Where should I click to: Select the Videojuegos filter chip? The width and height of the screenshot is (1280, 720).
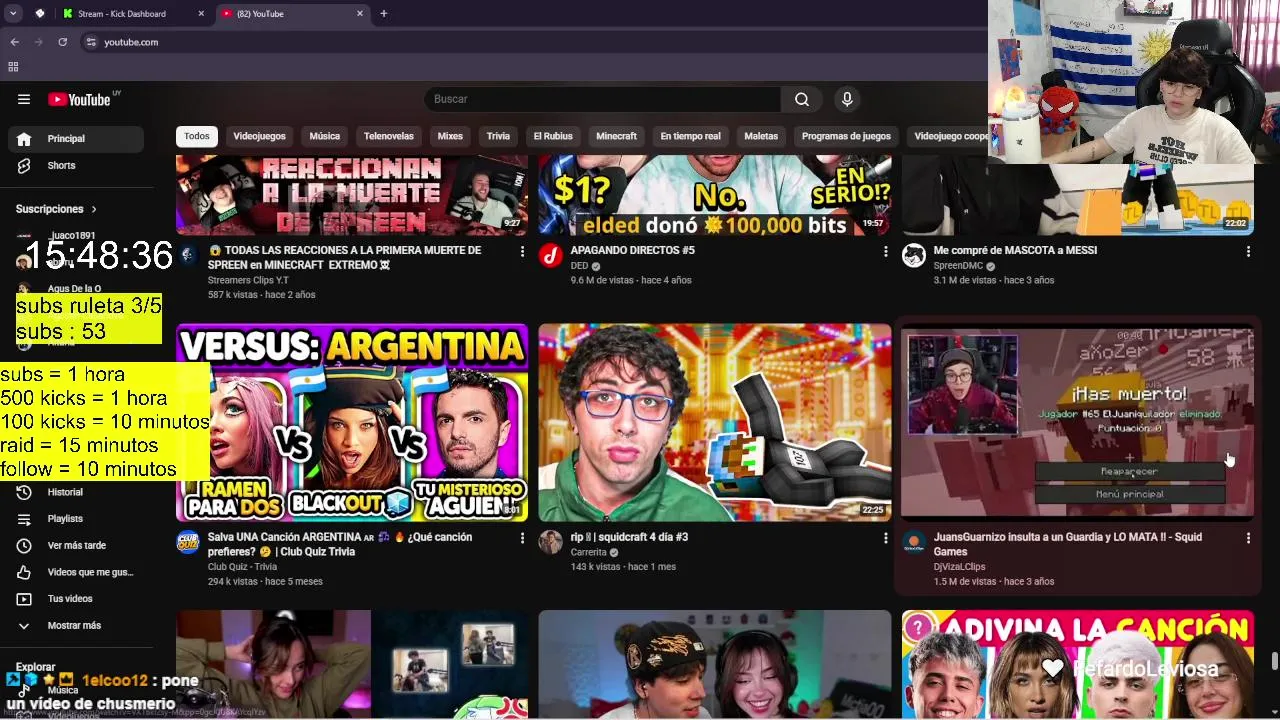click(259, 136)
